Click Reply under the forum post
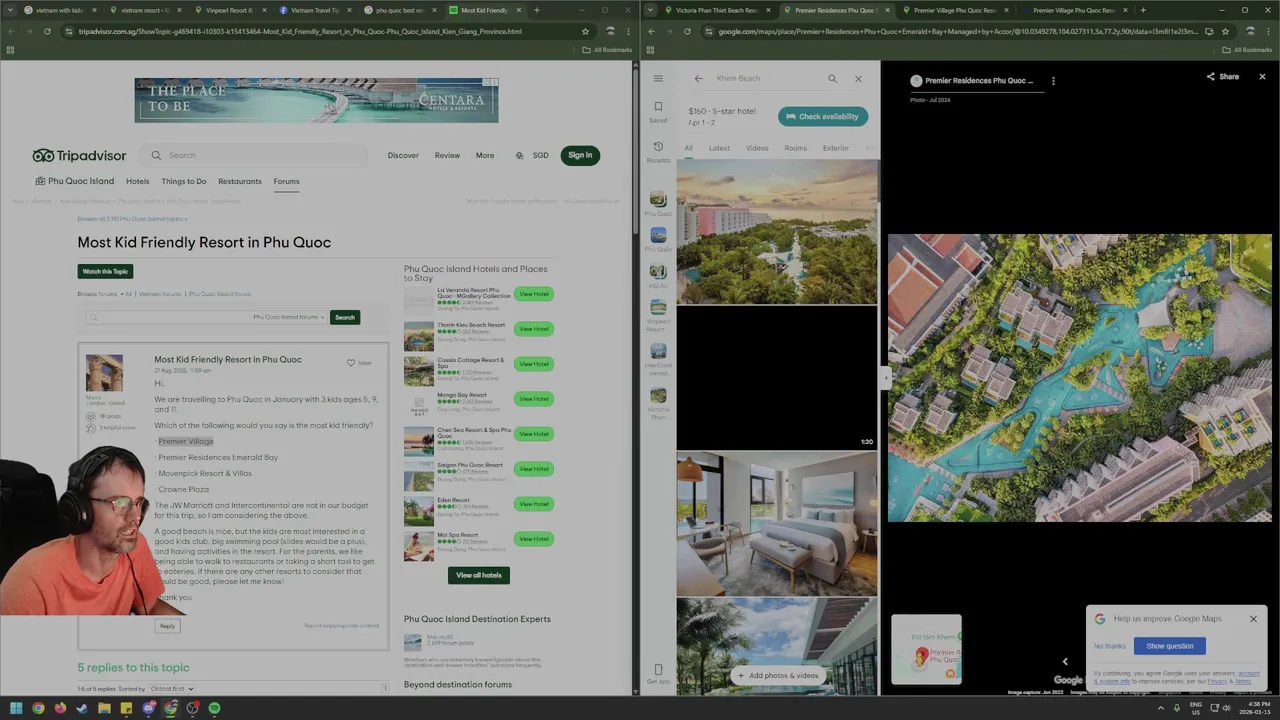The width and height of the screenshot is (1280, 720). point(167,626)
